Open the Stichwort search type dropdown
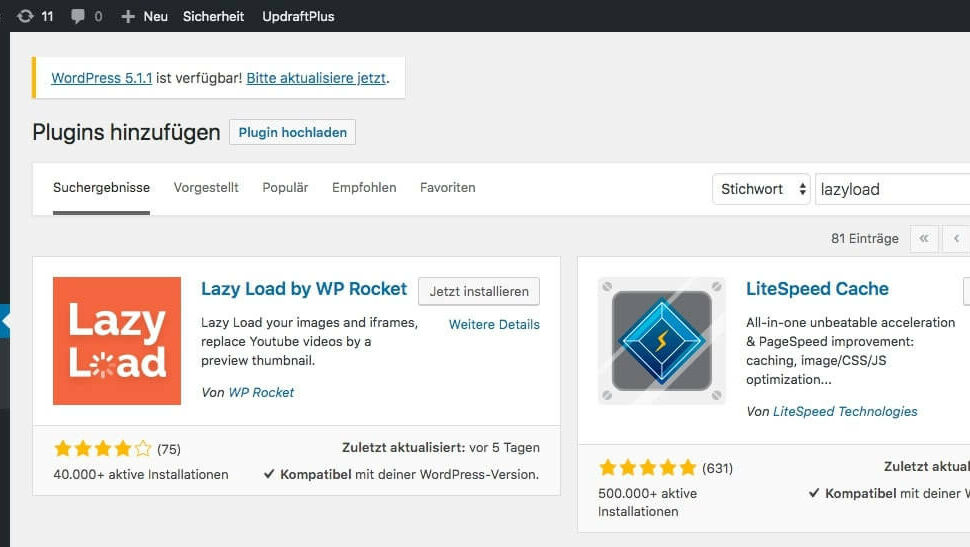 click(x=762, y=189)
